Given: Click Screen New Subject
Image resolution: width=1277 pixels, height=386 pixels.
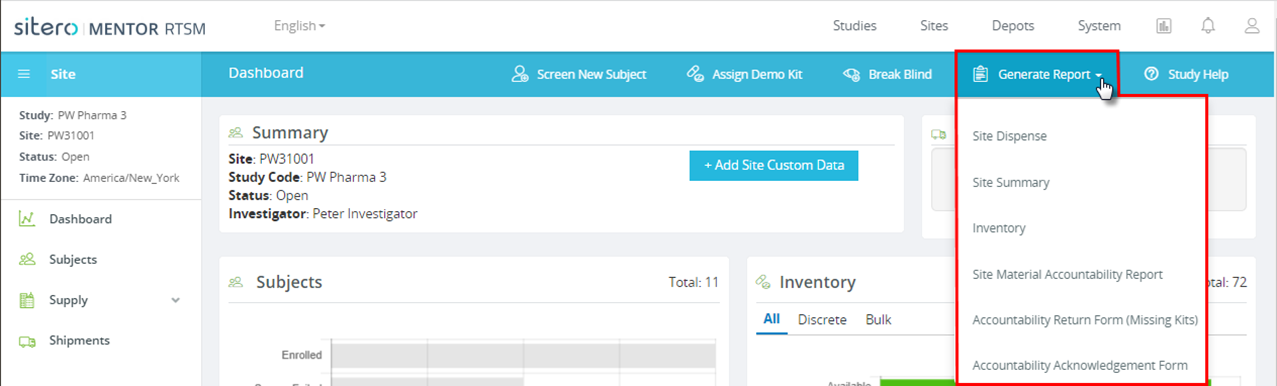Looking at the screenshot, I should (x=578, y=74).
